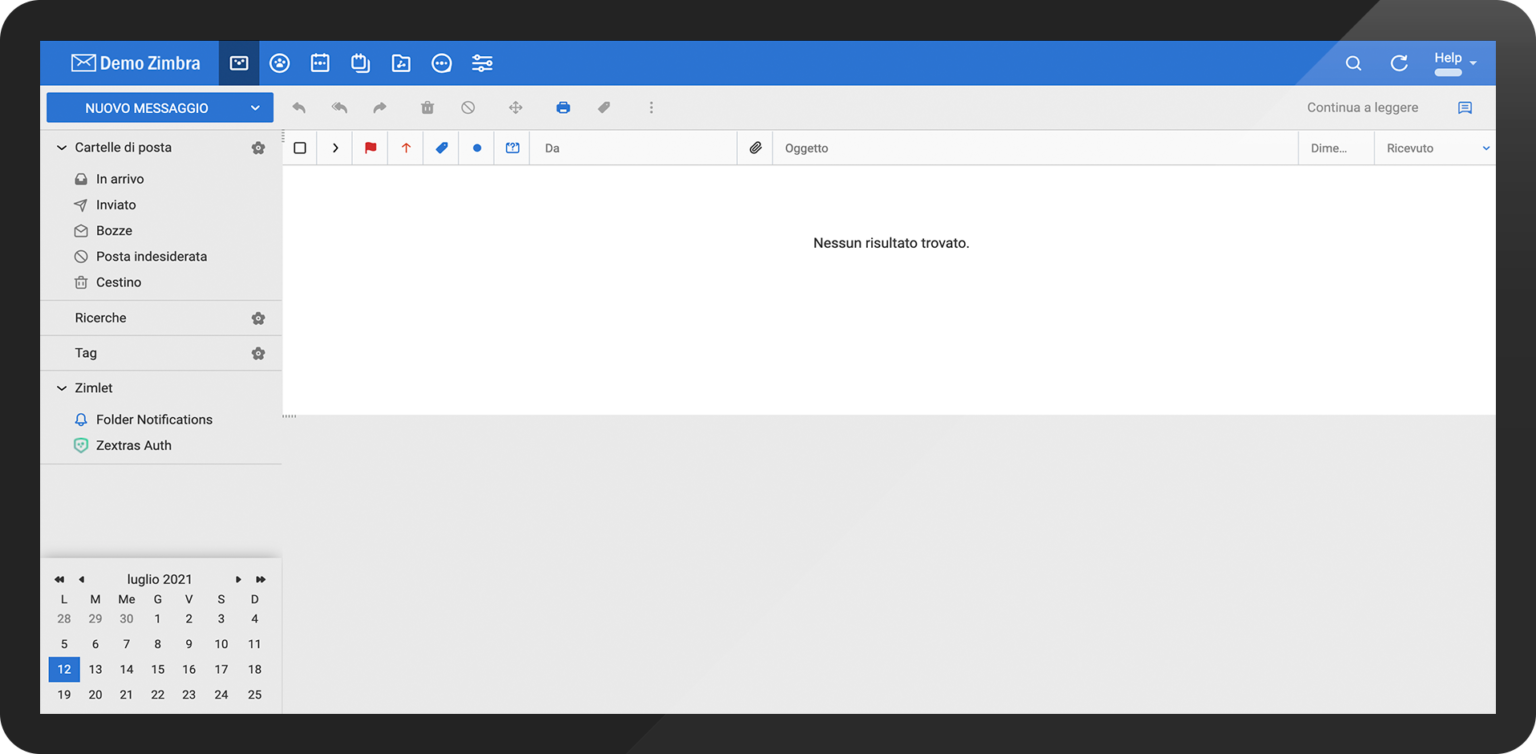Viewport: 1536px width, 754px height.
Task: Go to next year in mini calendar
Action: click(261, 580)
